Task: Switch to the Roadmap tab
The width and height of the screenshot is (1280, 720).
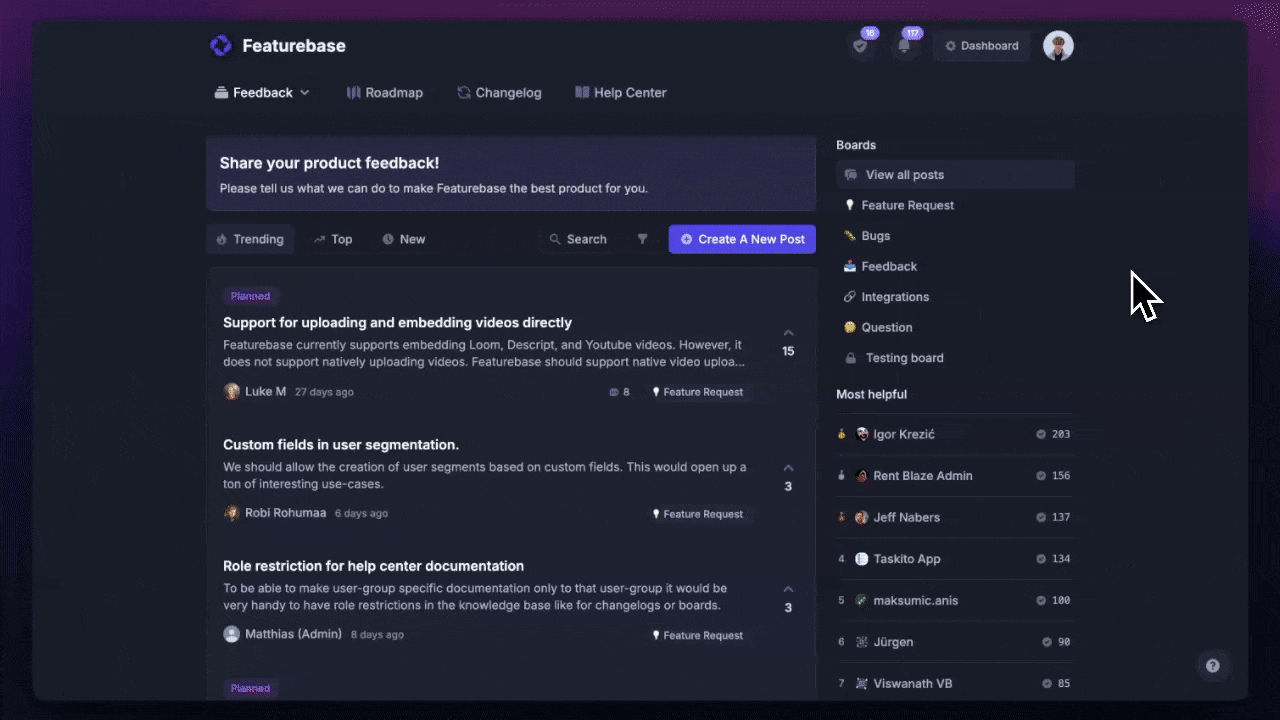Action: point(385,92)
